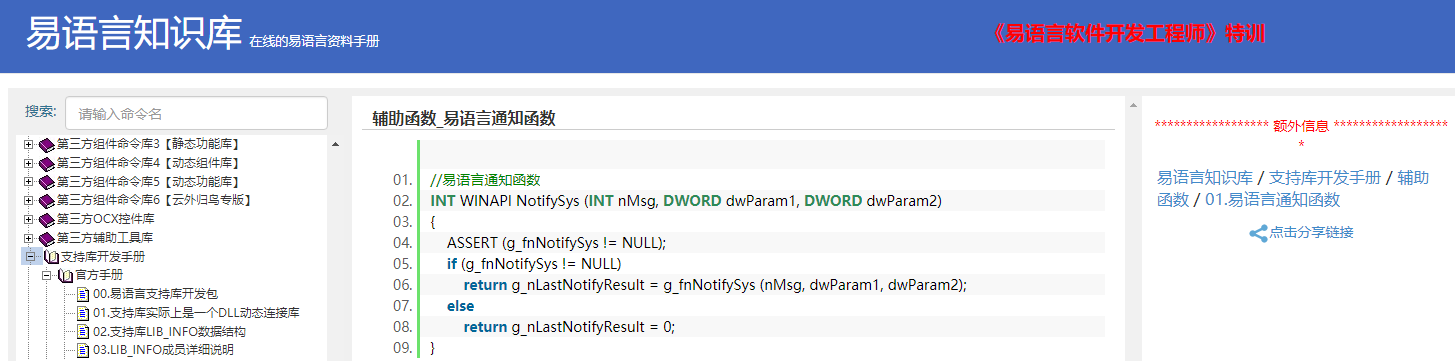The image size is (1455, 361).
Task: Click the share icon beside 点击分享链接
Action: 1259,233
